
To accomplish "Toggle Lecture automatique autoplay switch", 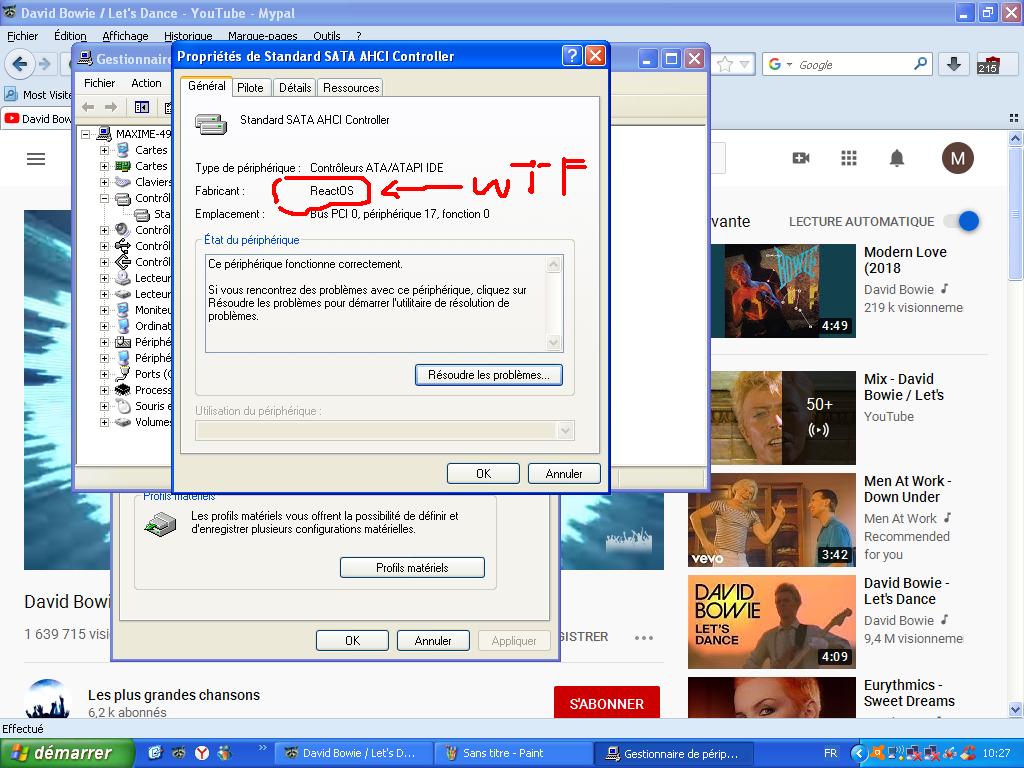I will (962, 221).
